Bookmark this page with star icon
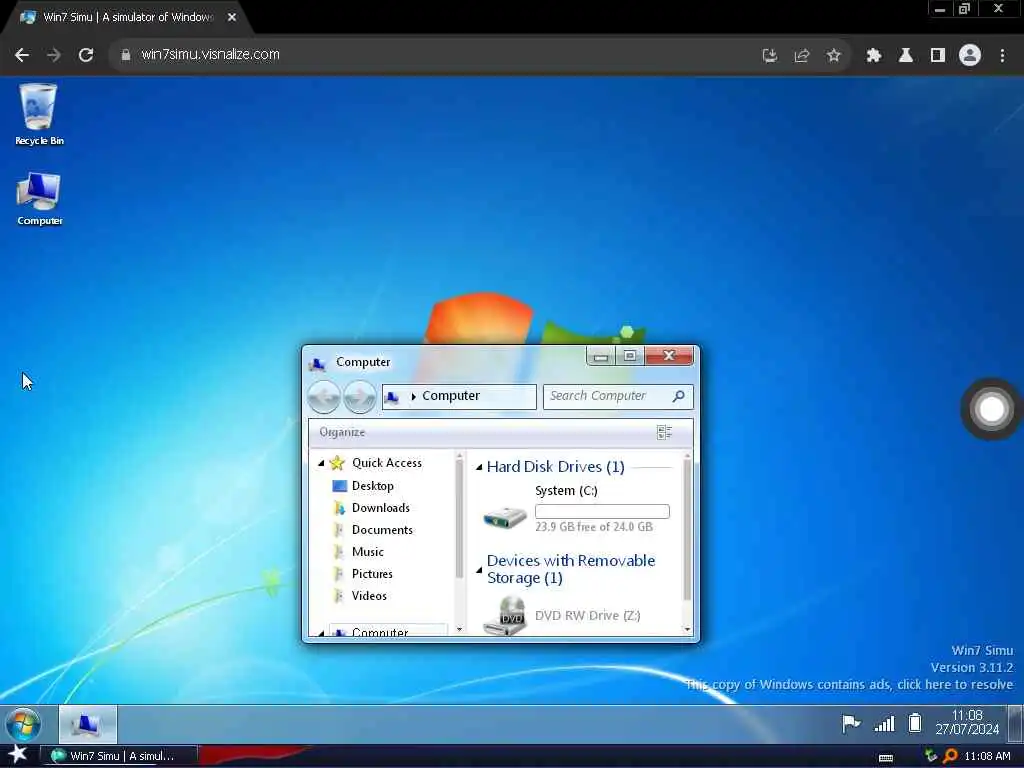The width and height of the screenshot is (1024, 768). point(833,56)
